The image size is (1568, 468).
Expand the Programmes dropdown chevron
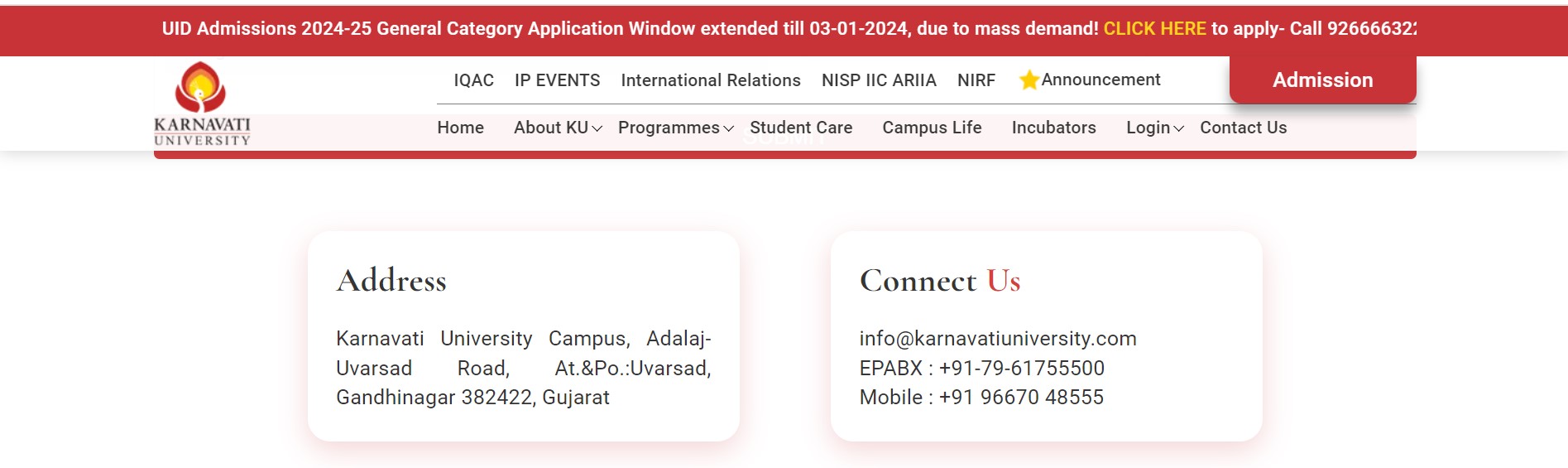(728, 128)
